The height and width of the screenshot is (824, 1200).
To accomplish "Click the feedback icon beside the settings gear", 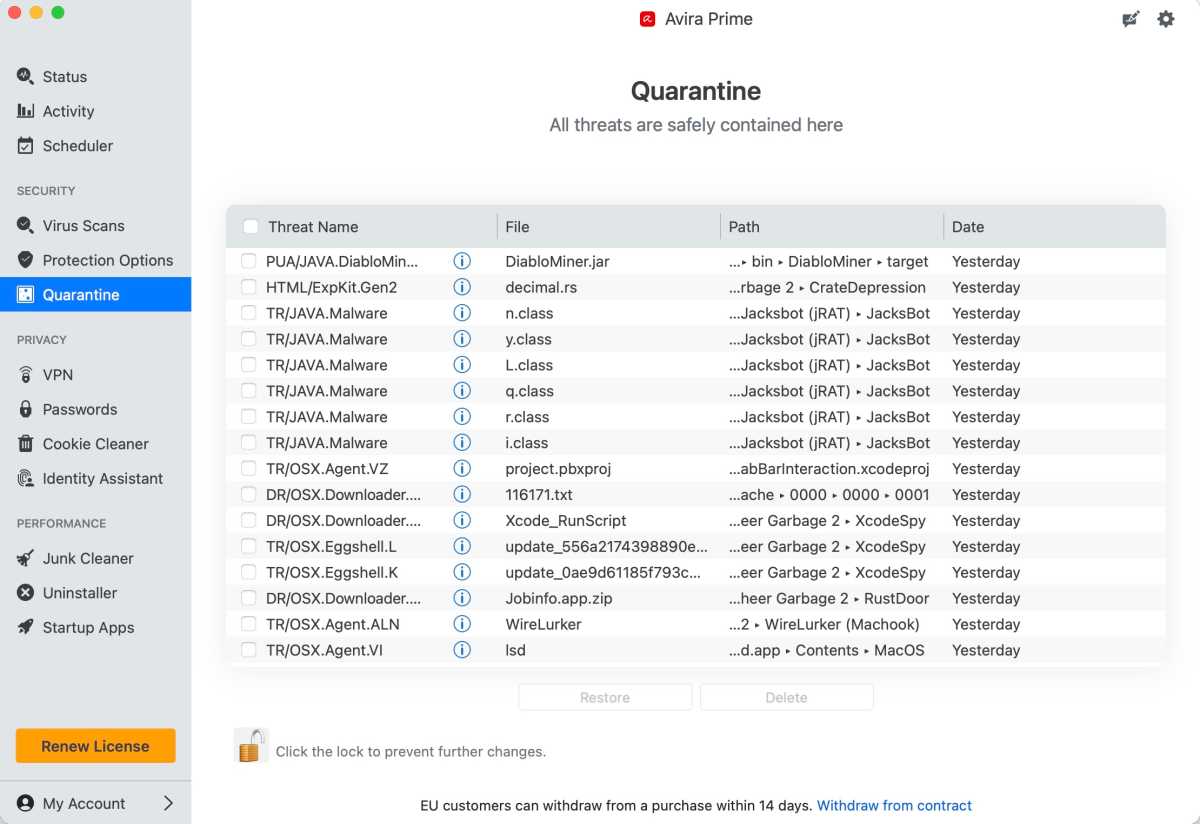I will pos(1131,19).
